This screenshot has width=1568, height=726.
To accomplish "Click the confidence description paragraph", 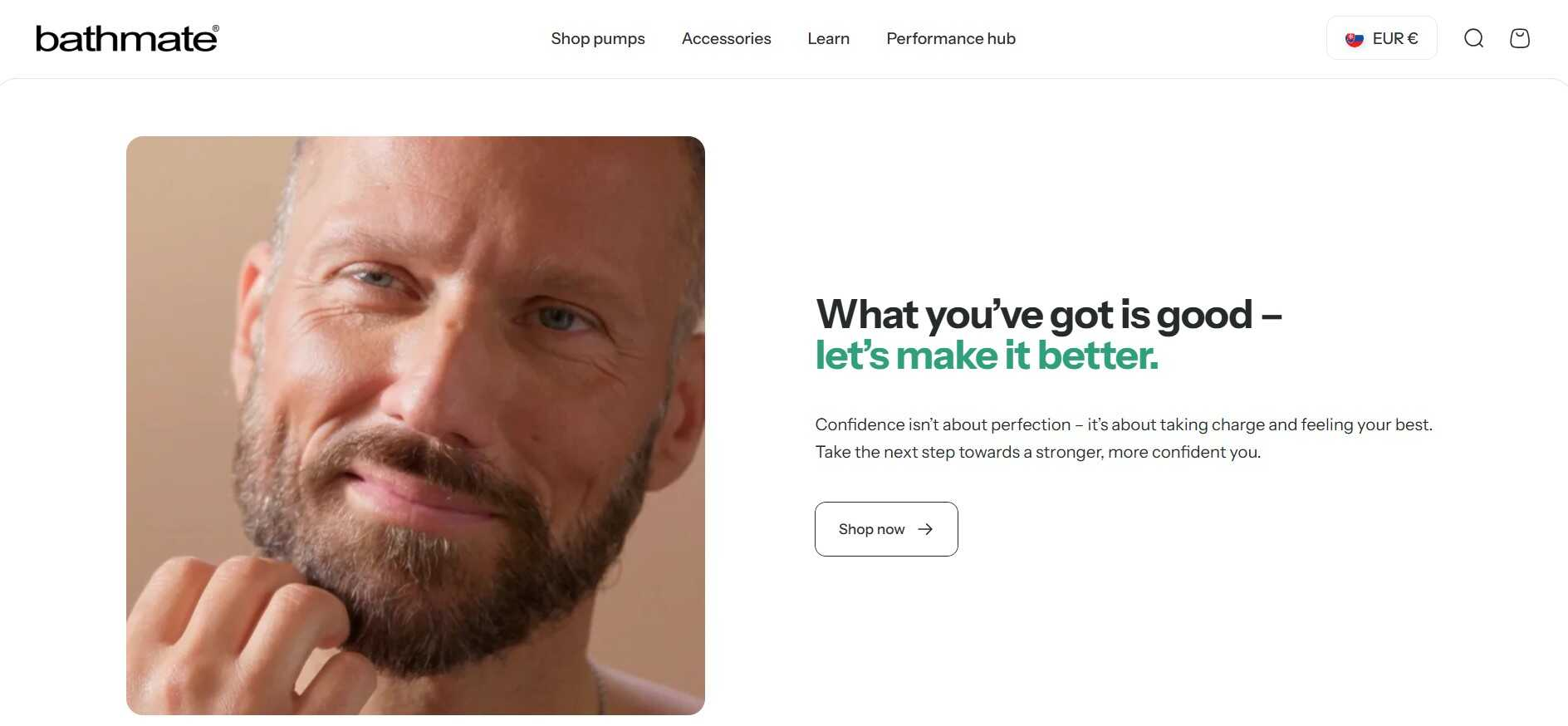I will (x=1123, y=438).
